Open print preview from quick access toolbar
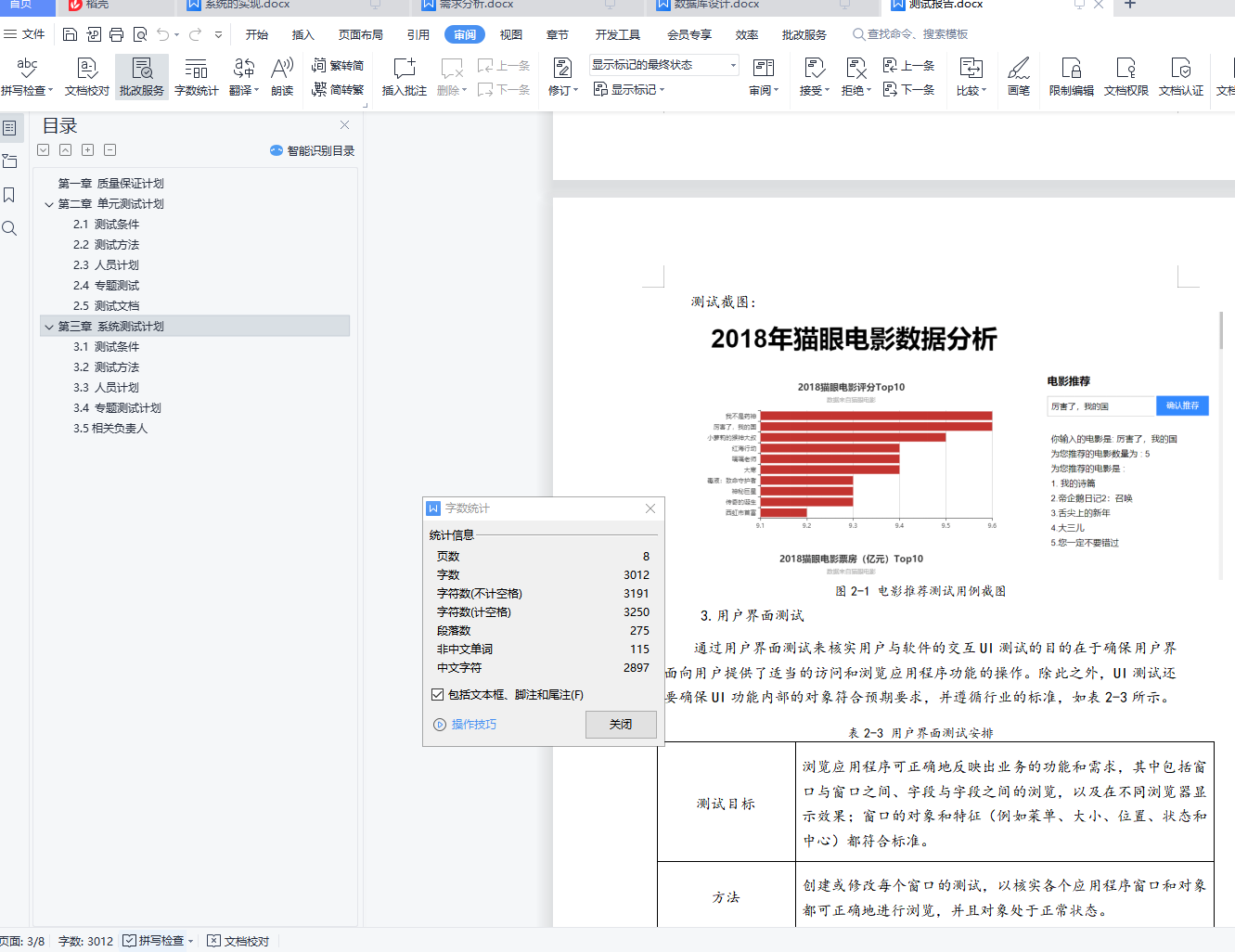The image size is (1235, 952). tap(140, 34)
